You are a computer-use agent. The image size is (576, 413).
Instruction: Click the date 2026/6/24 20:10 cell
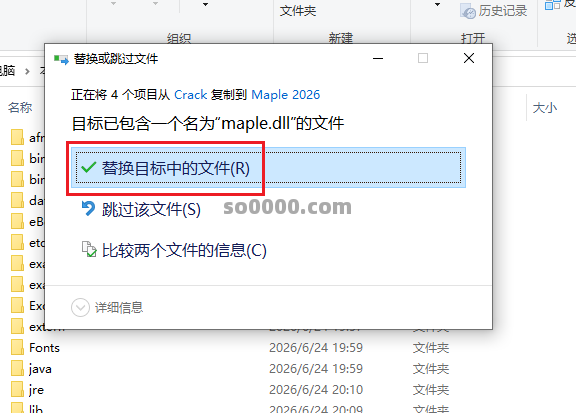[316, 389]
